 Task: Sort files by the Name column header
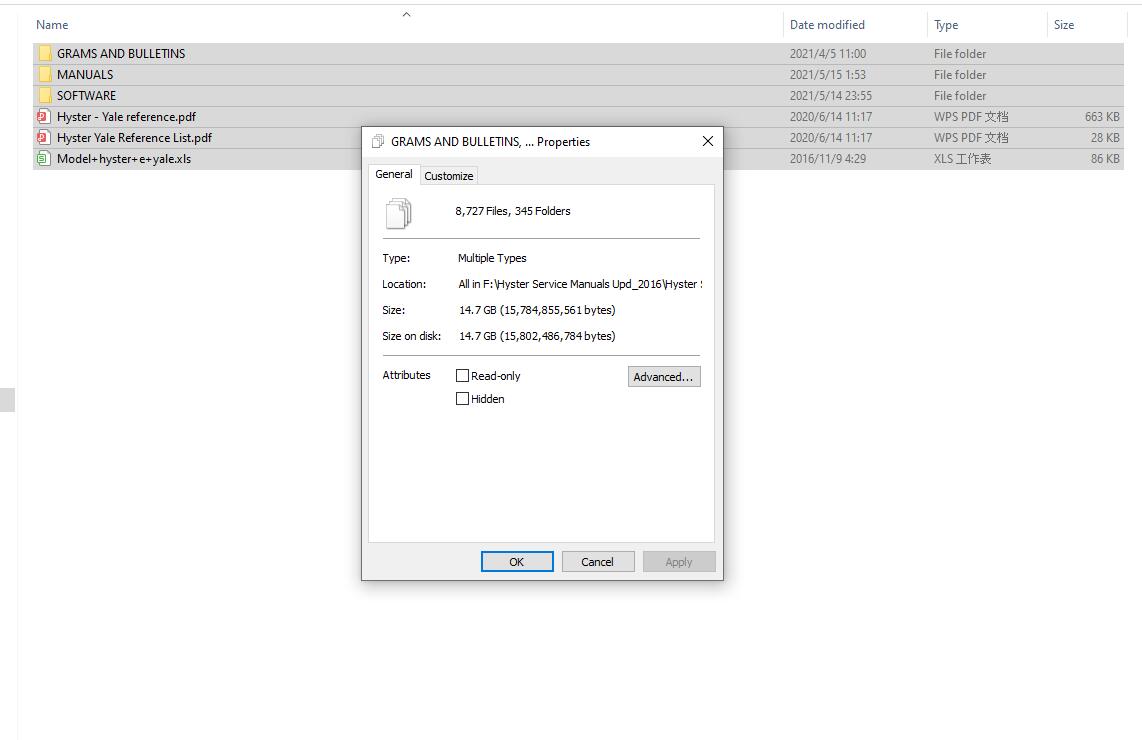pyautogui.click(x=52, y=25)
